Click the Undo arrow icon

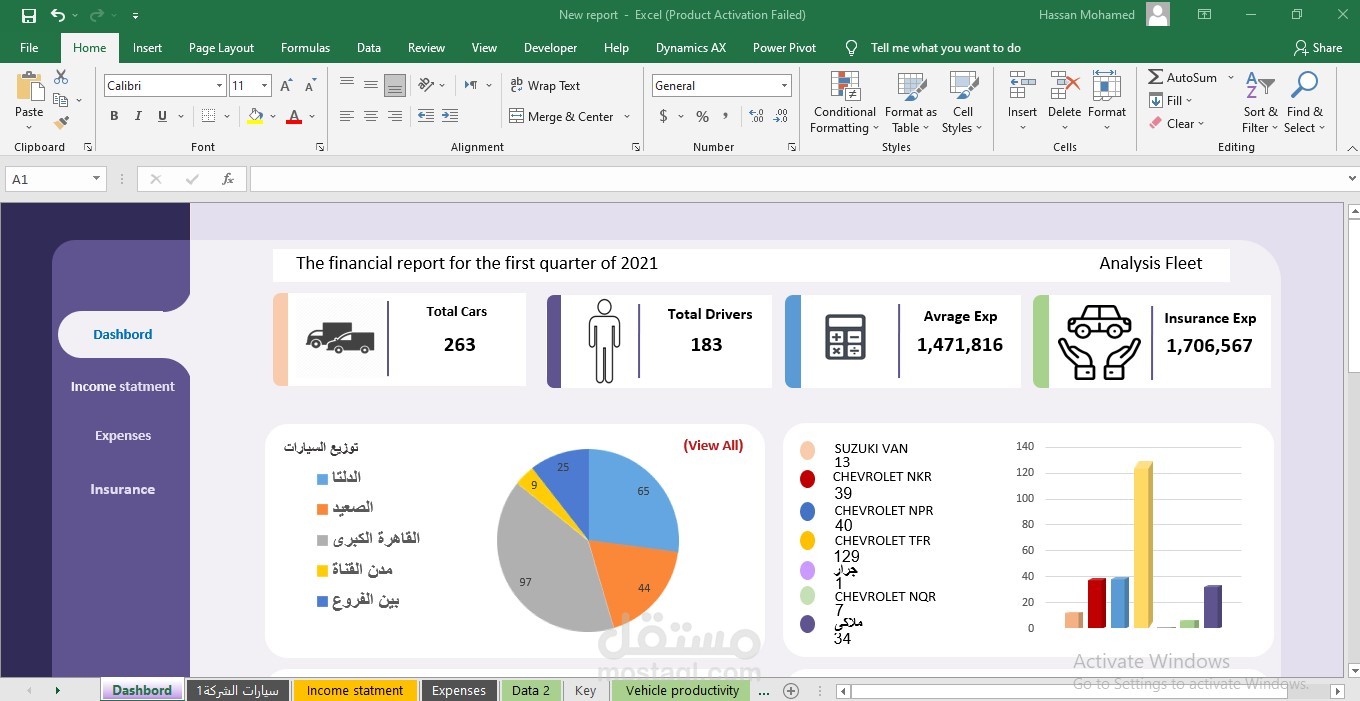58,15
